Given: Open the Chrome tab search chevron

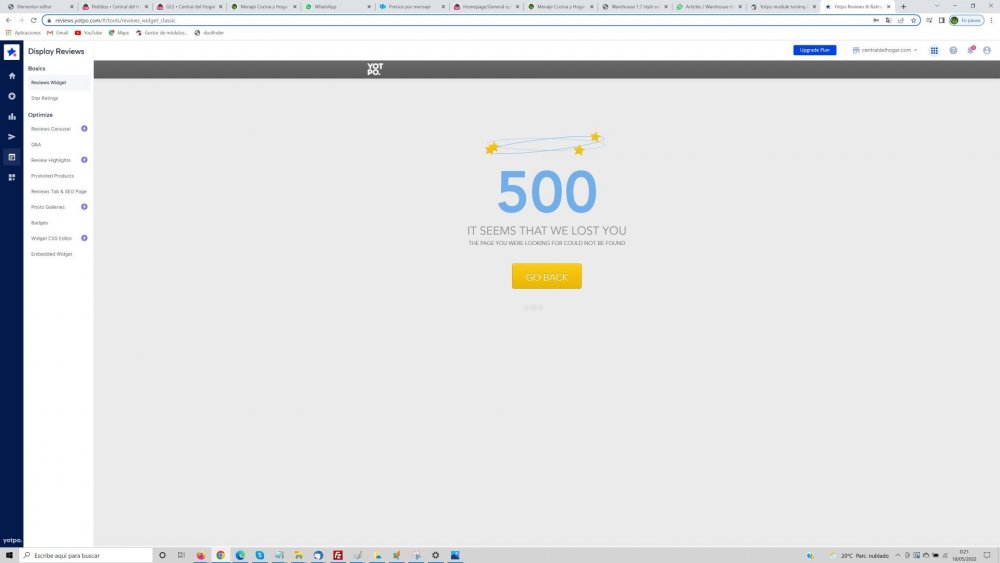Looking at the screenshot, I should tap(937, 6).
